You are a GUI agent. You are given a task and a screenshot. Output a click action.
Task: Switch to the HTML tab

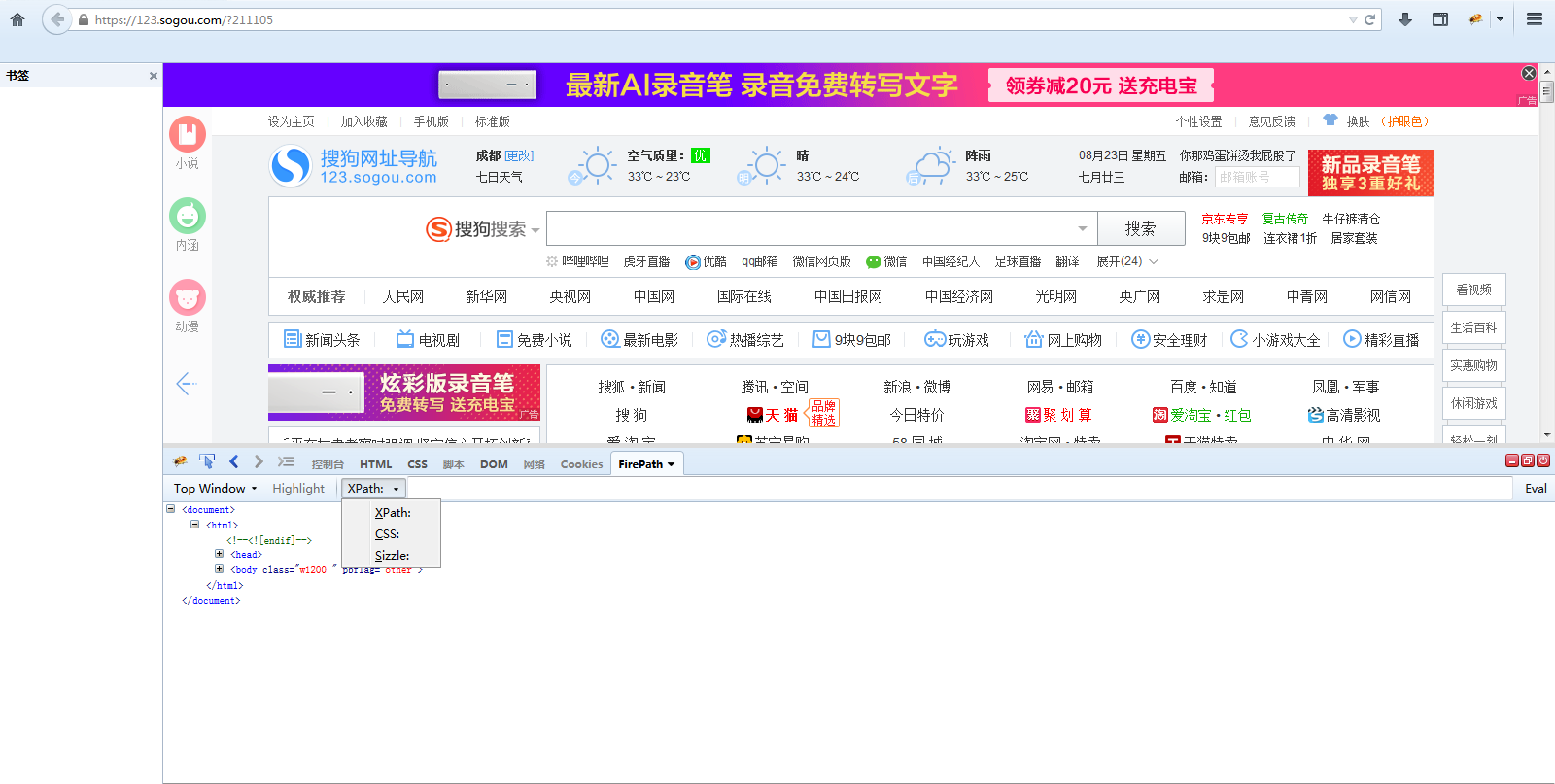[x=376, y=464]
